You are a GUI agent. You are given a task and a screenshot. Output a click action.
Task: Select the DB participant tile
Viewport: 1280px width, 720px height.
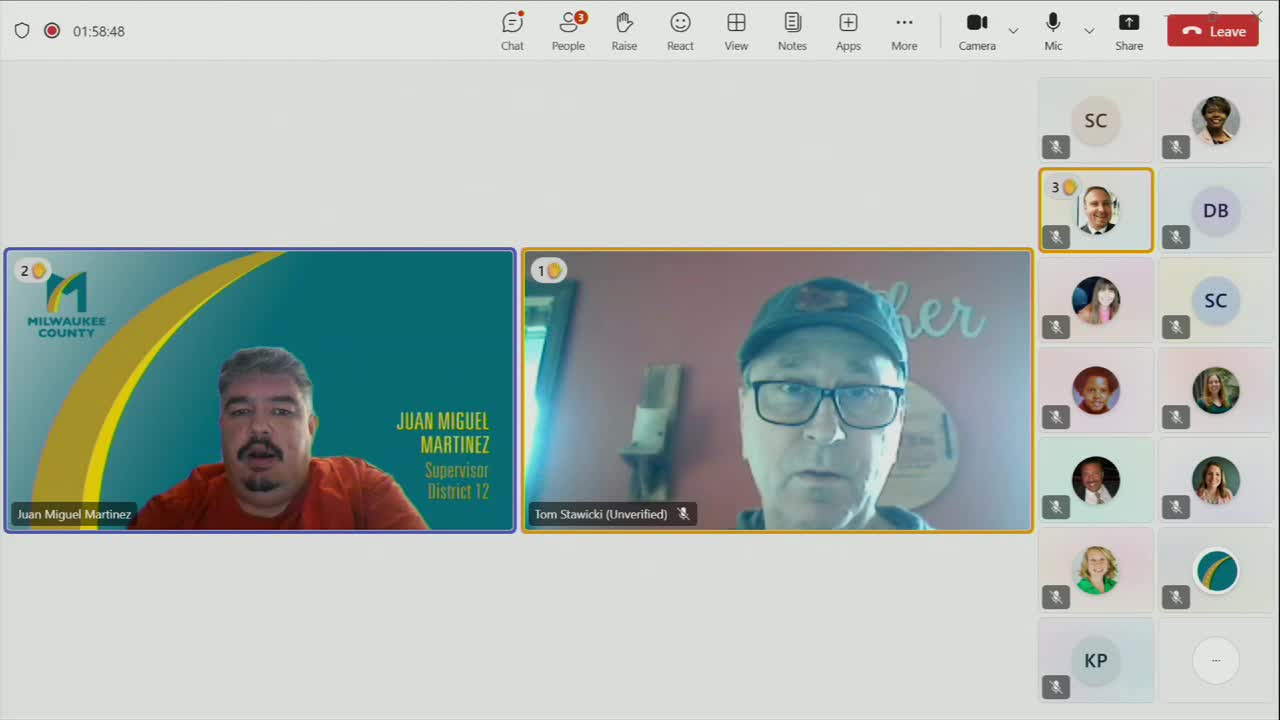pos(1216,210)
